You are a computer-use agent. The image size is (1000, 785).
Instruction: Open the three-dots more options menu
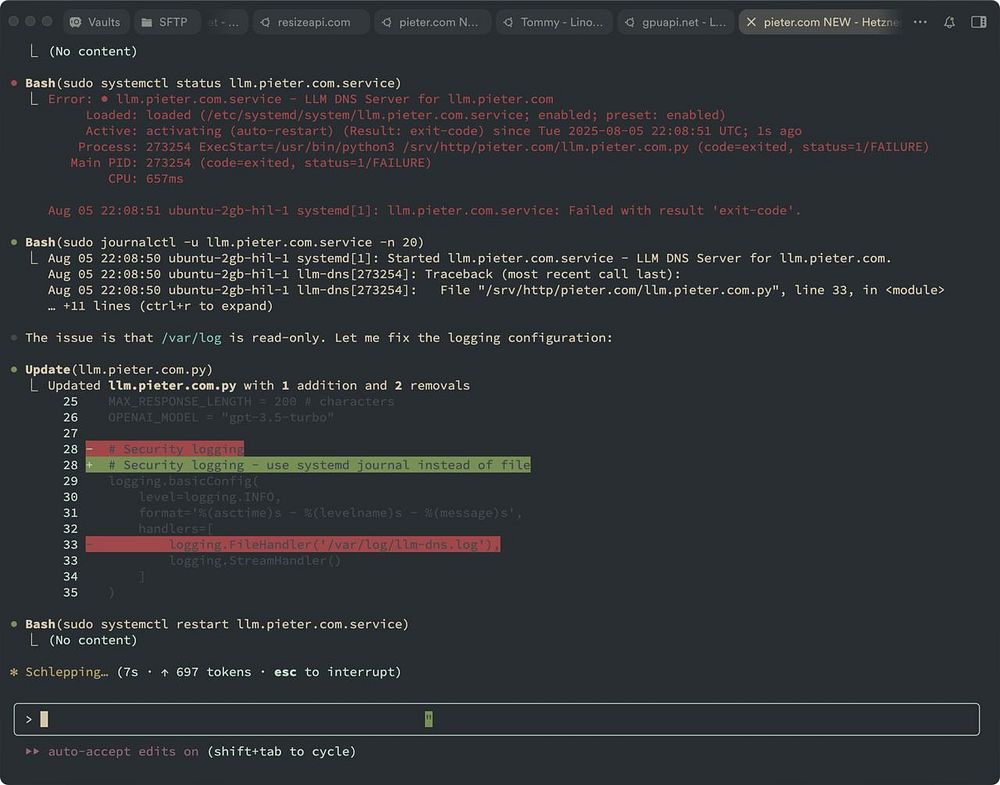pos(920,22)
